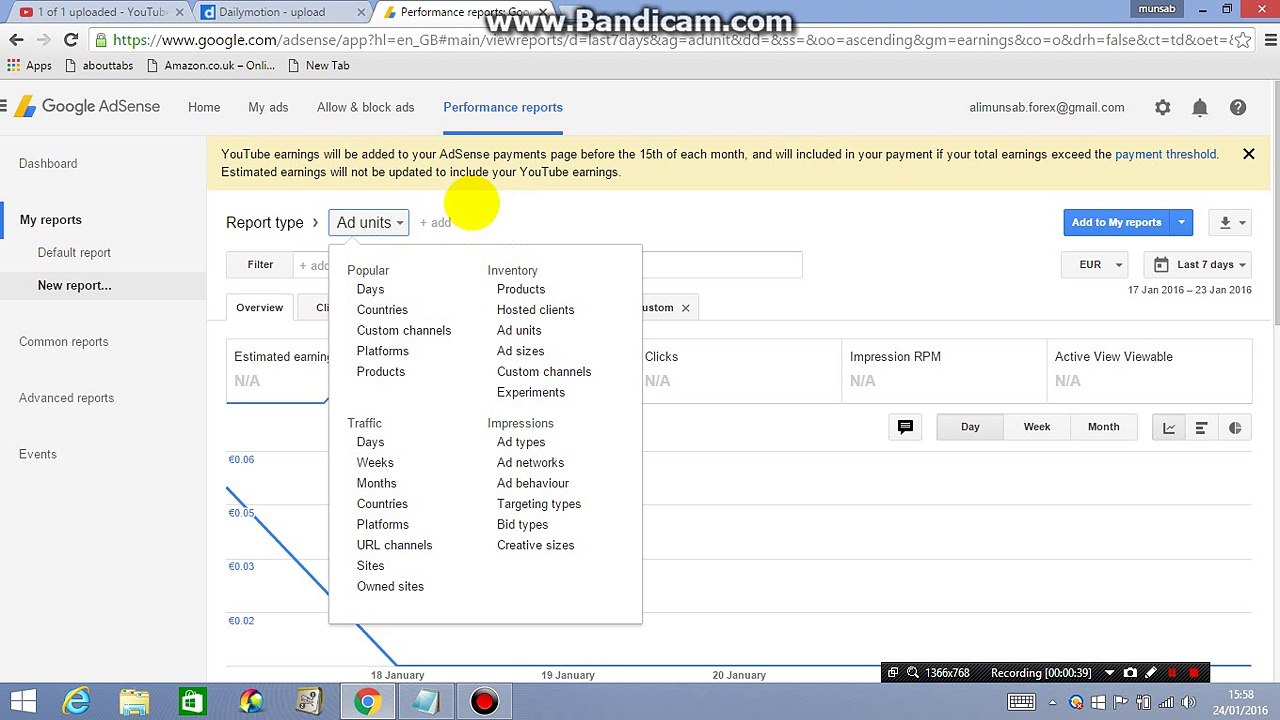This screenshot has height=720, width=1280.
Task: Choose Owned sites under Traffic
Action: click(390, 587)
